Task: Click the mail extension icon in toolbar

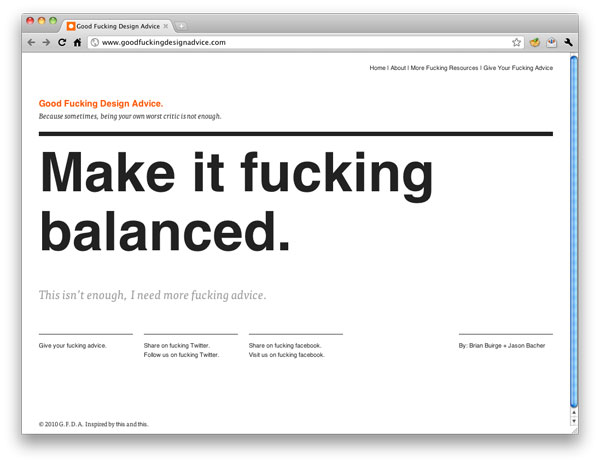Action: [x=551, y=42]
